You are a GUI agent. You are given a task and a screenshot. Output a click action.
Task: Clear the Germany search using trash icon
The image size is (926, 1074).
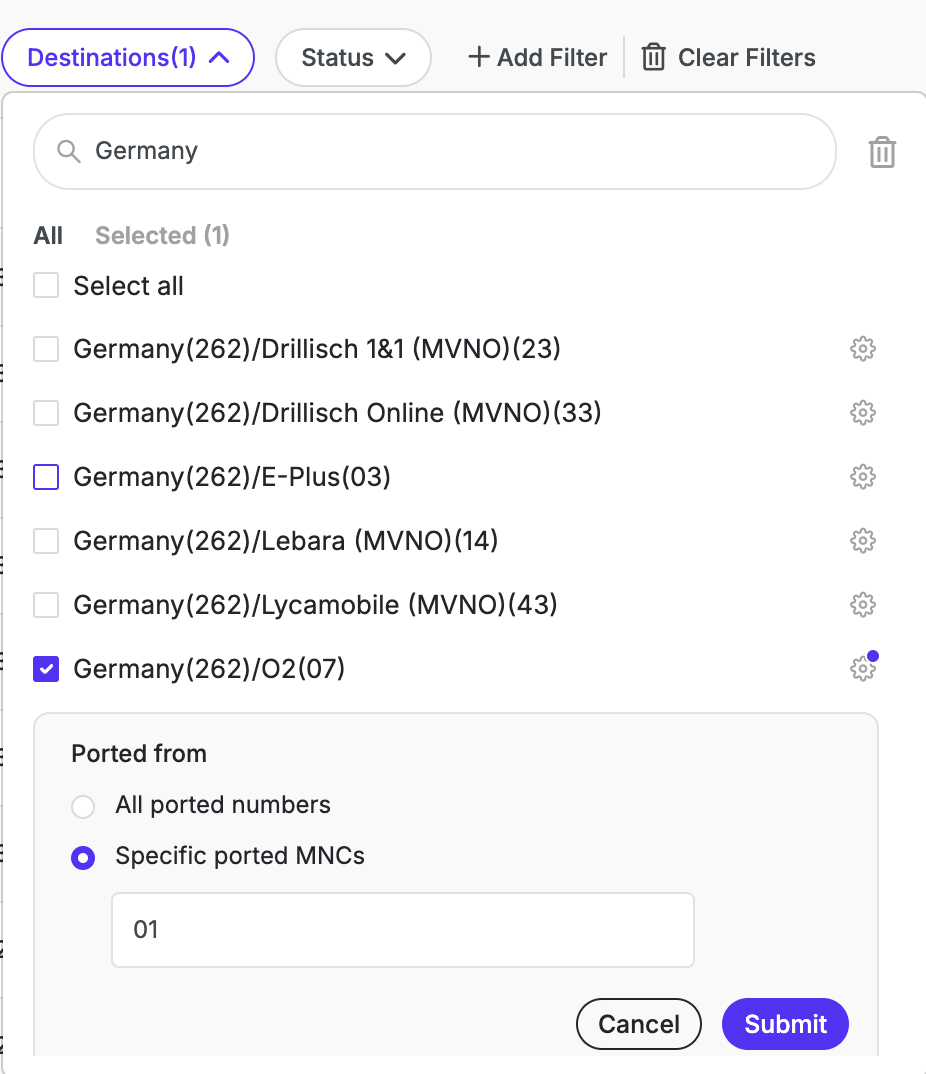881,152
